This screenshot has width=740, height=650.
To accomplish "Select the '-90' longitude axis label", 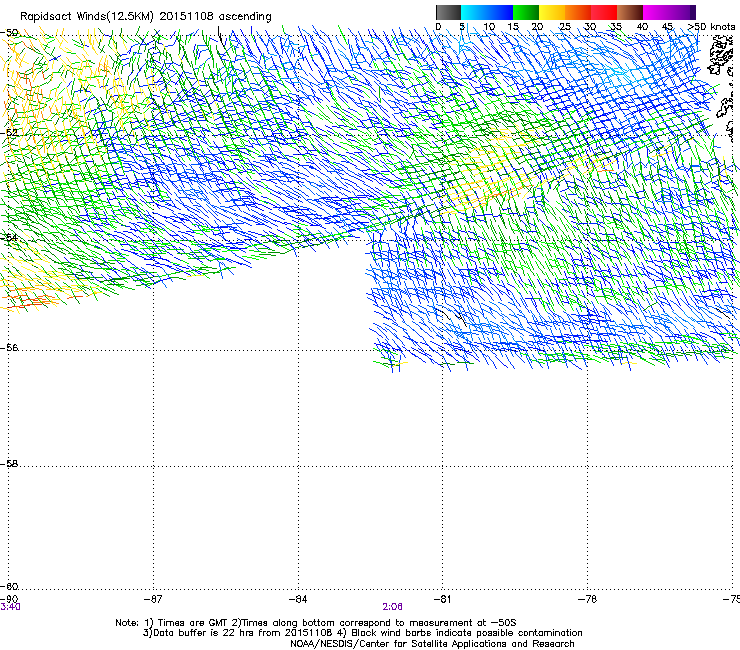I will [x=9, y=599].
